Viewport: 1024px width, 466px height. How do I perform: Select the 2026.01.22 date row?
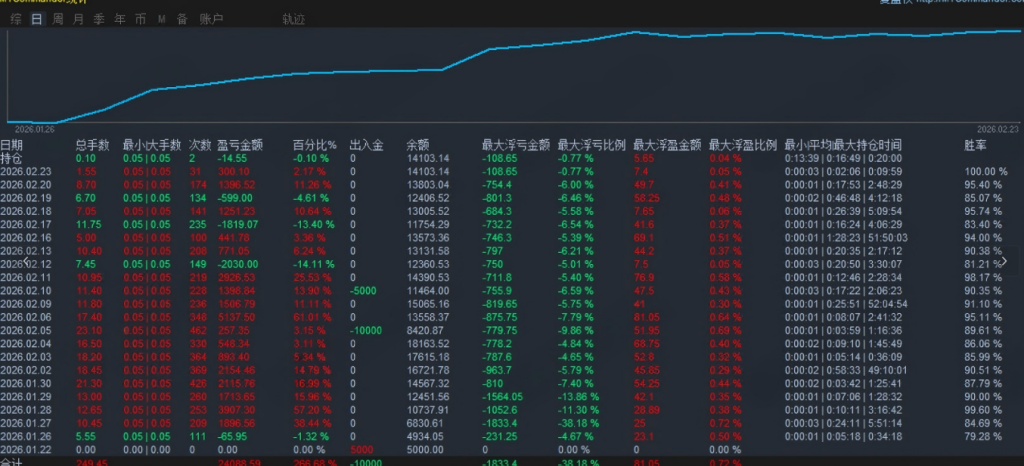26,450
